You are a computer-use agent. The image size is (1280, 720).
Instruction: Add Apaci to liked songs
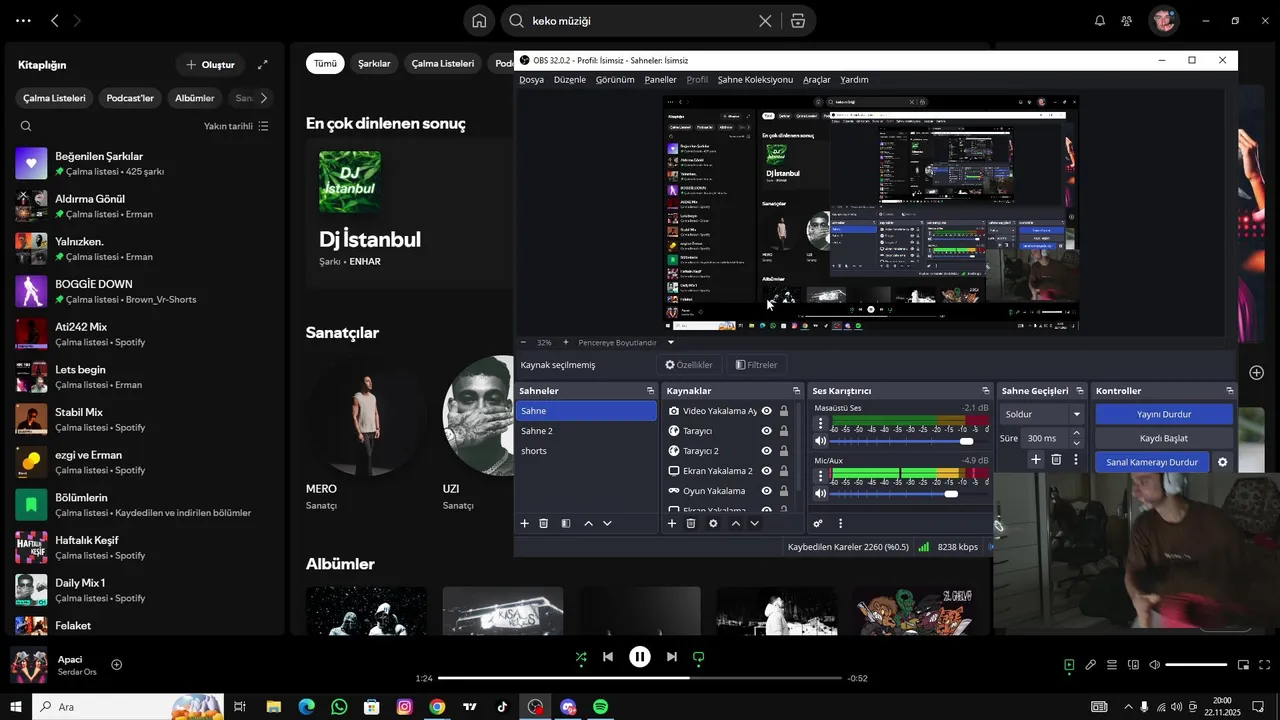116,665
